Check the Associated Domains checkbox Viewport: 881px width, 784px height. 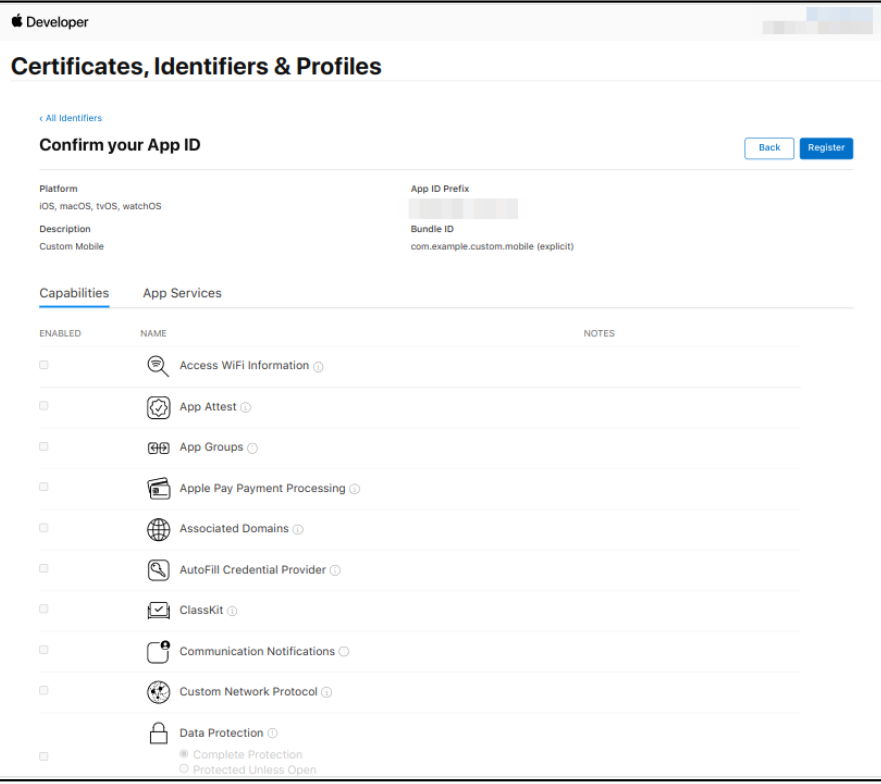[x=44, y=528]
